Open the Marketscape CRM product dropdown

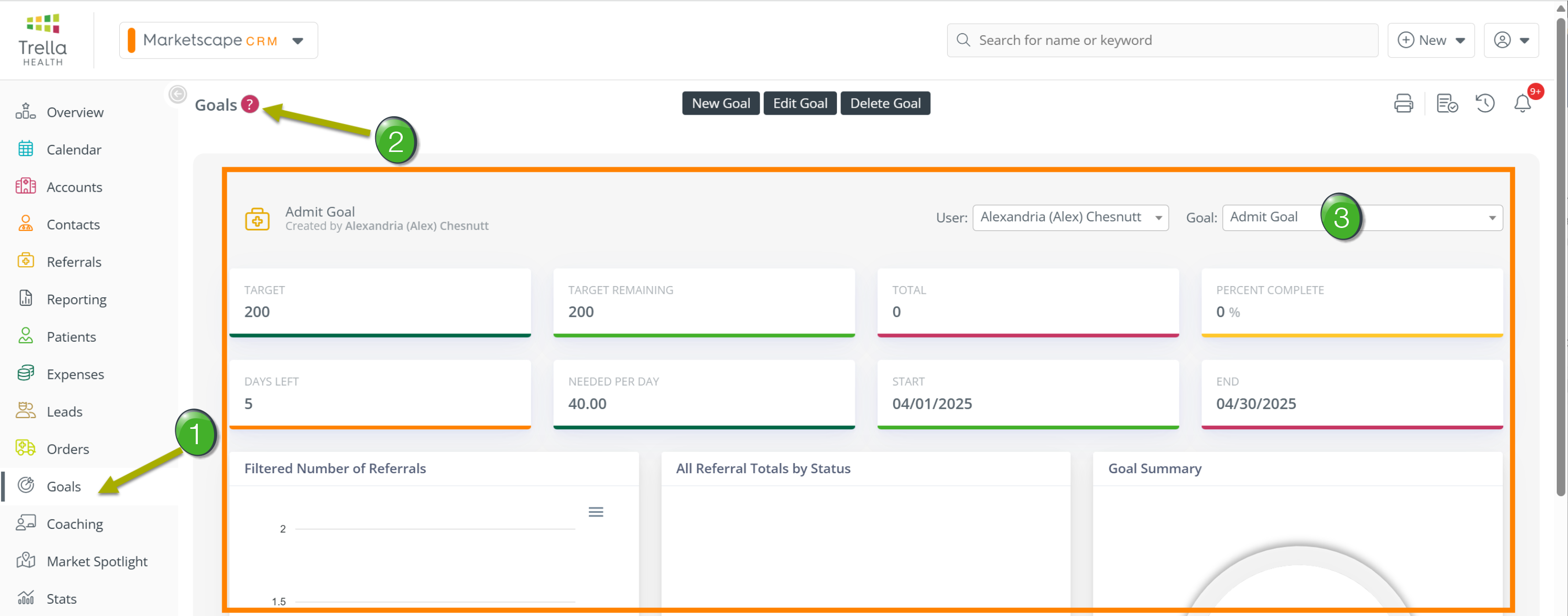tap(218, 41)
